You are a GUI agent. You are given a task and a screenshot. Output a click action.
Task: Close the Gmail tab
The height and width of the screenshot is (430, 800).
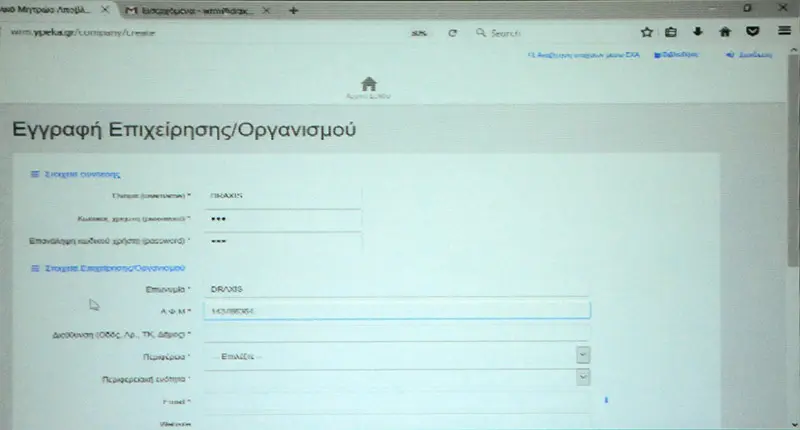(x=266, y=10)
